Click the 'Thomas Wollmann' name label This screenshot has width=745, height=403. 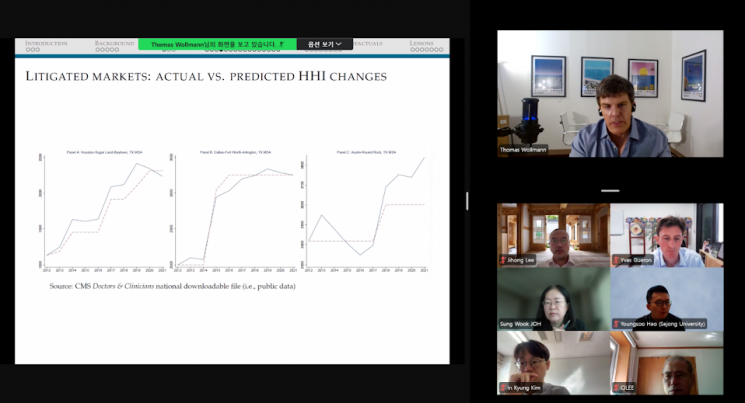tap(523, 149)
